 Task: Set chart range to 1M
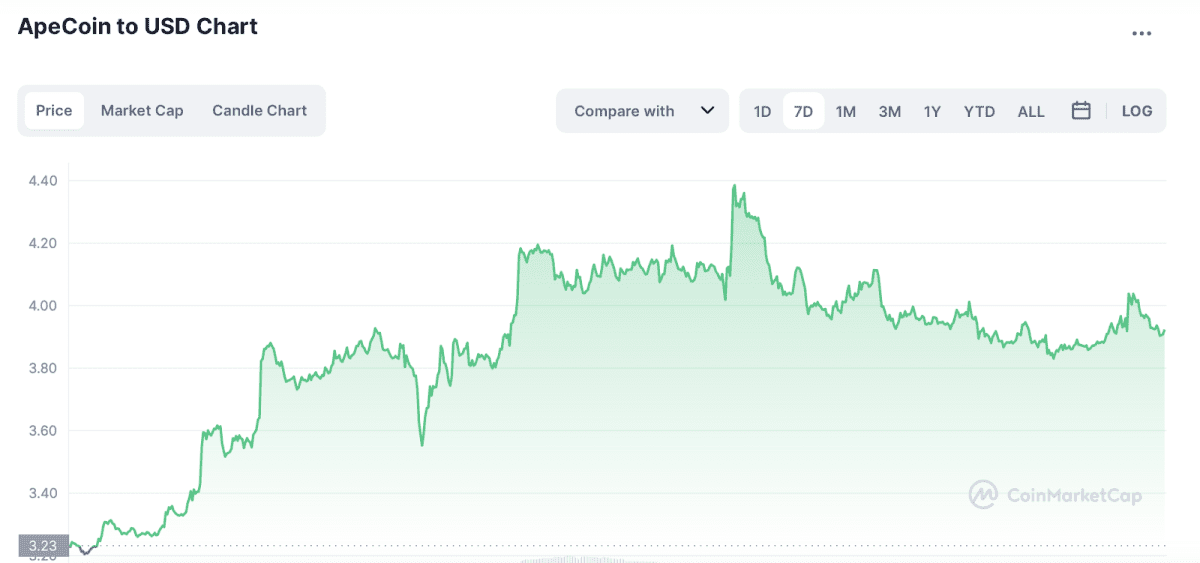click(x=846, y=111)
